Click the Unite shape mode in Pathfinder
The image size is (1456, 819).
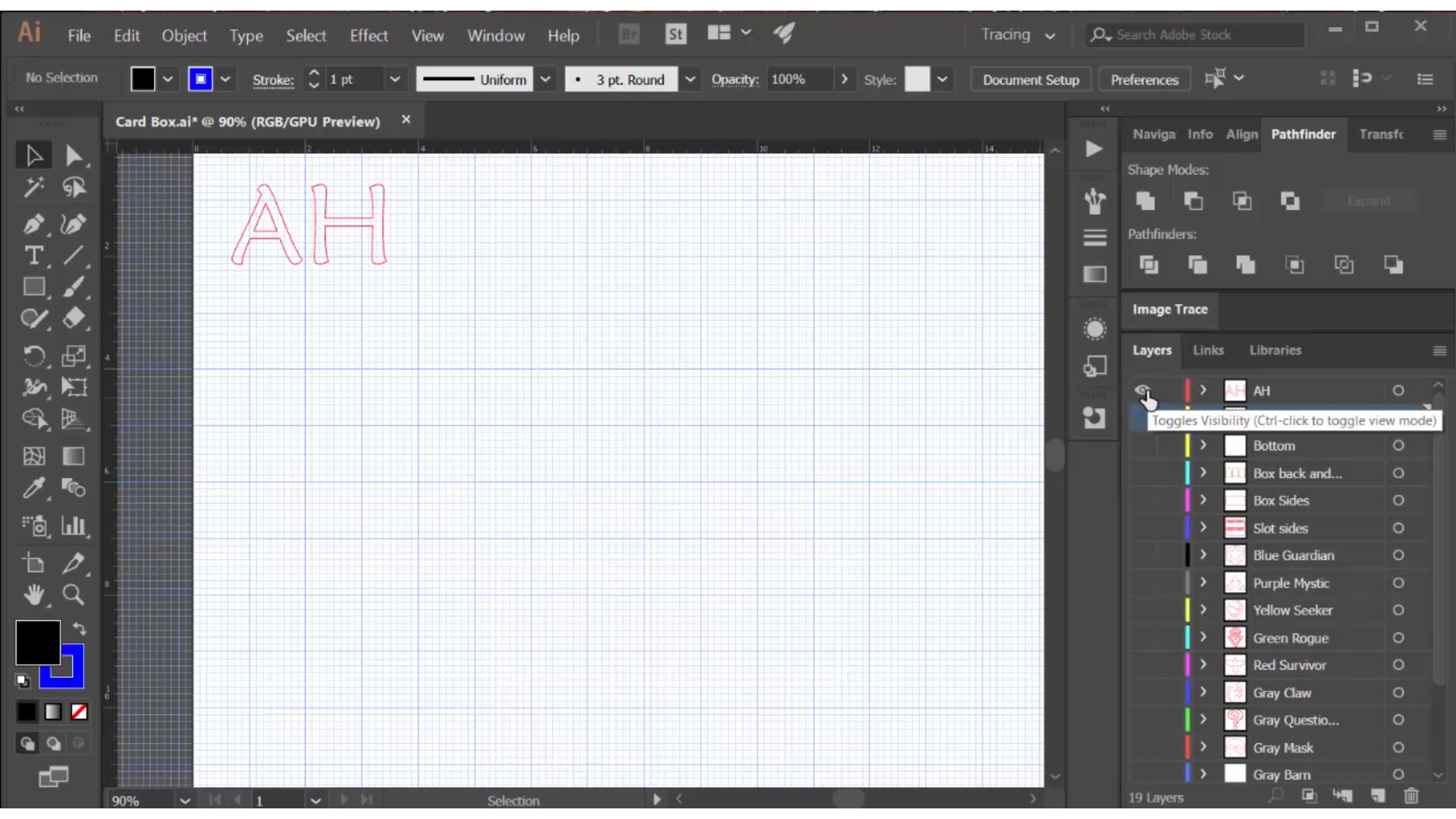(x=1146, y=201)
